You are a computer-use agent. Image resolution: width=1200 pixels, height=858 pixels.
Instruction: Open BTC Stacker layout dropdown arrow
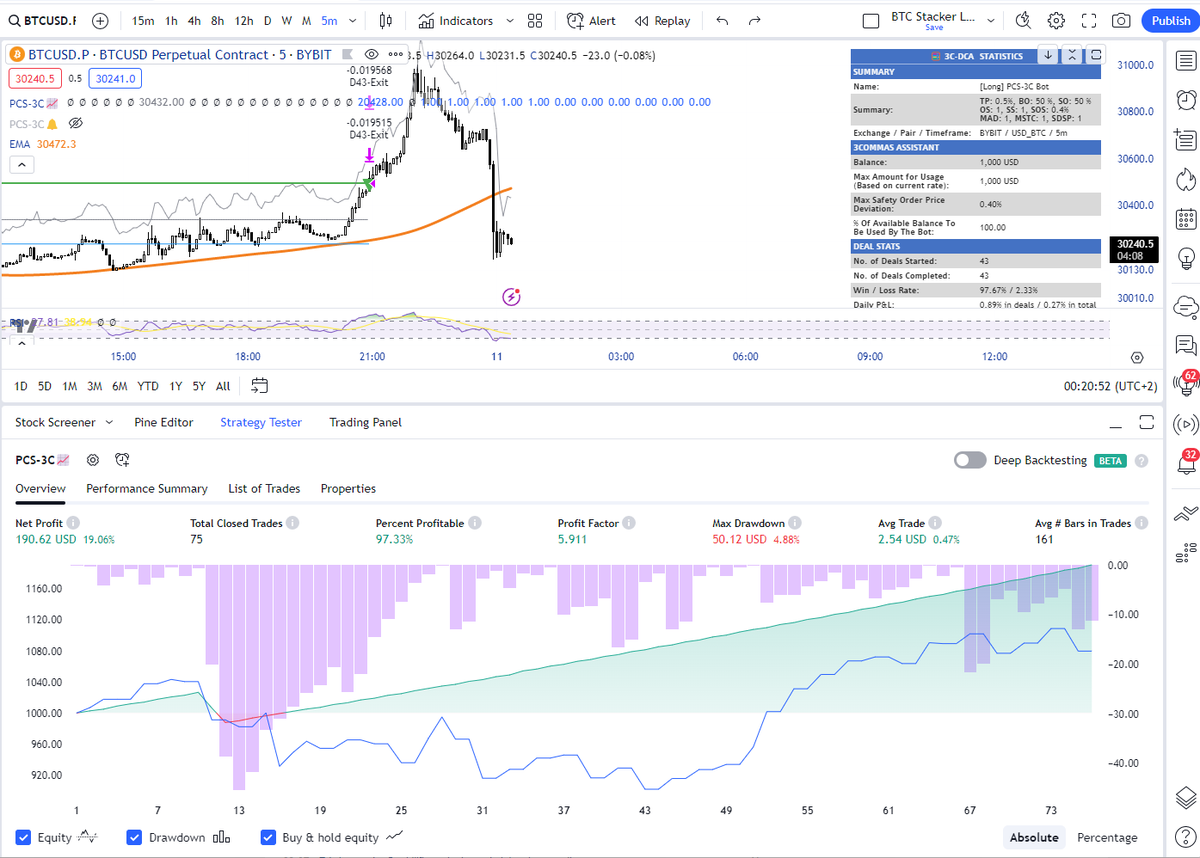991,20
